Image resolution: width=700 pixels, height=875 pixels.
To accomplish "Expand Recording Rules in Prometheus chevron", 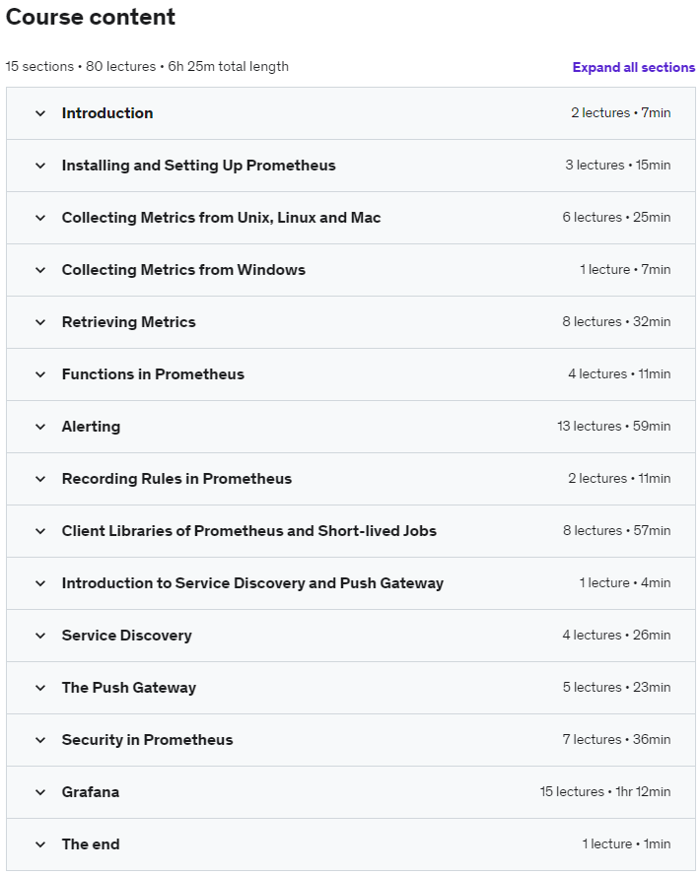I will click(x=40, y=479).
